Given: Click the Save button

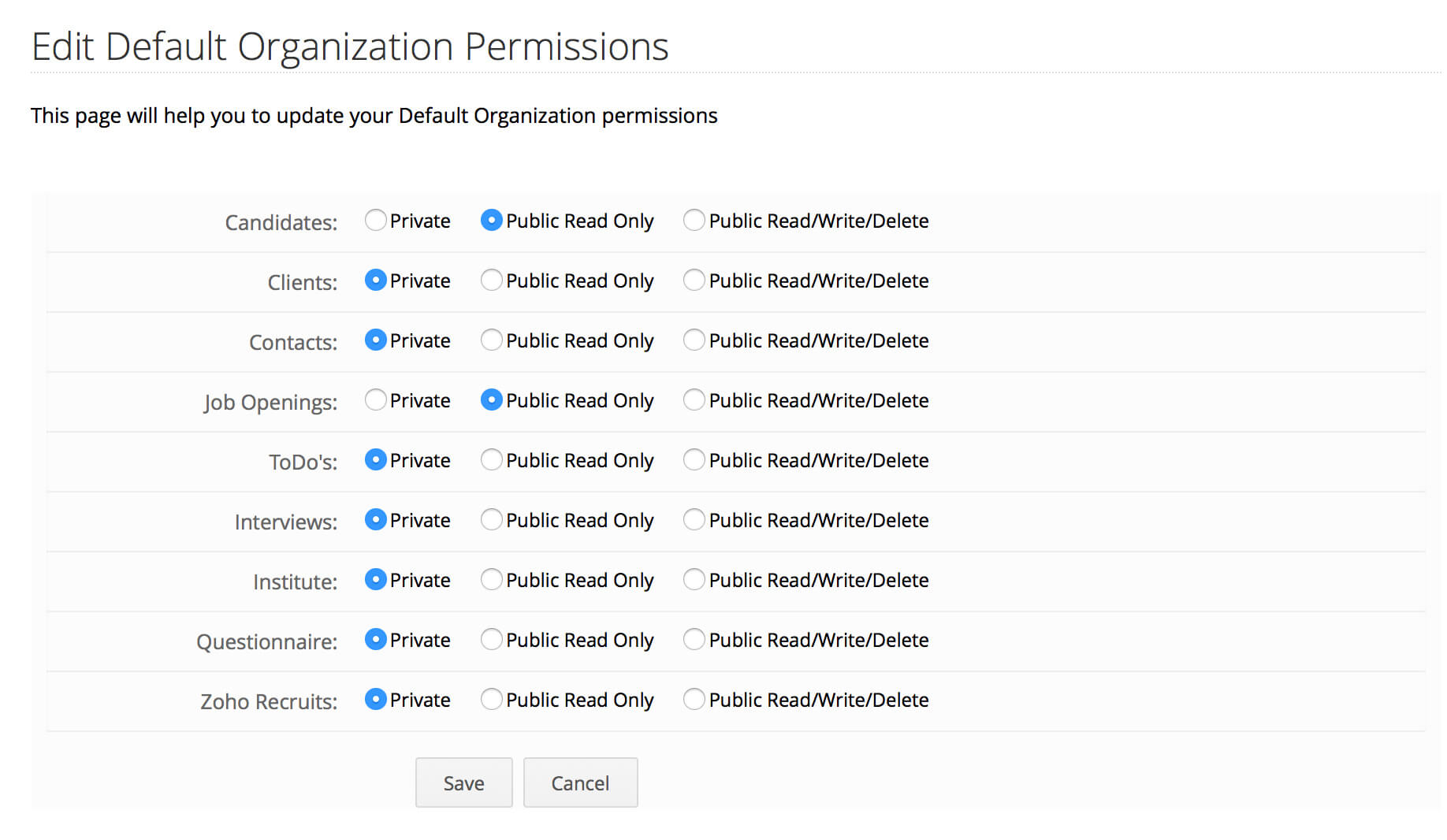Looking at the screenshot, I should [463, 782].
